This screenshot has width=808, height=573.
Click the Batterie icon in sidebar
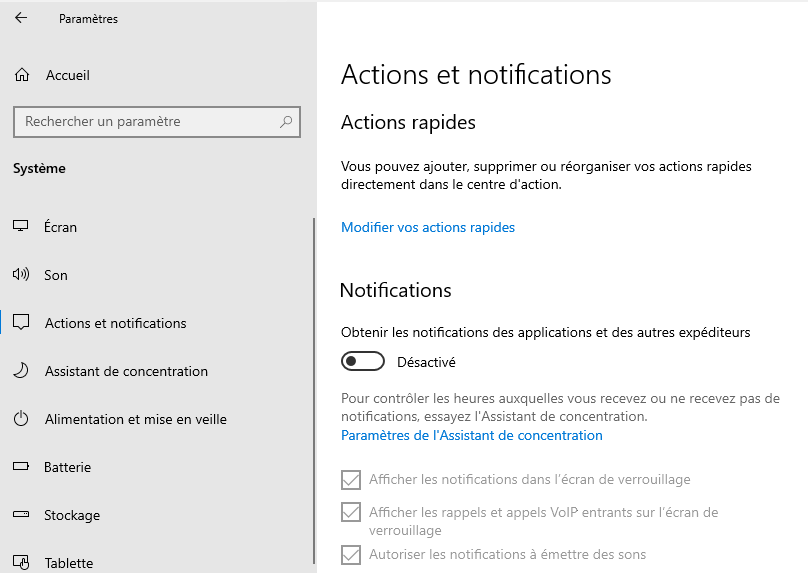pyautogui.click(x=21, y=467)
